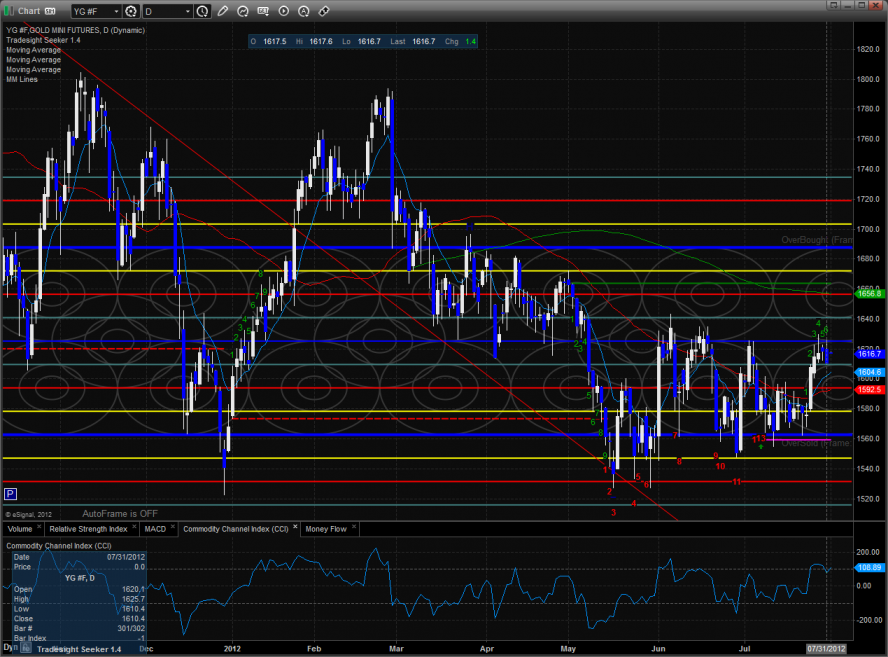Select the pencil drawing tool
888x657 pixels.
click(222, 11)
